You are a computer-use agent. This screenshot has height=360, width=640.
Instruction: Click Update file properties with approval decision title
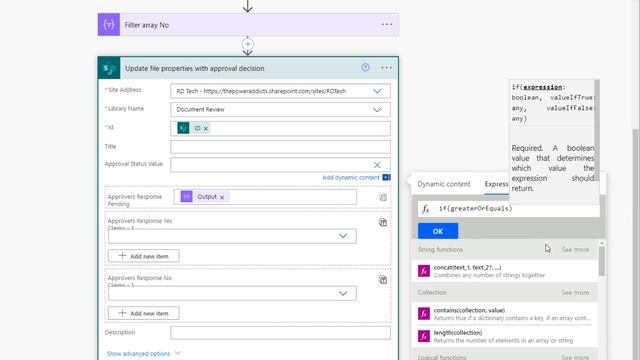coord(195,68)
